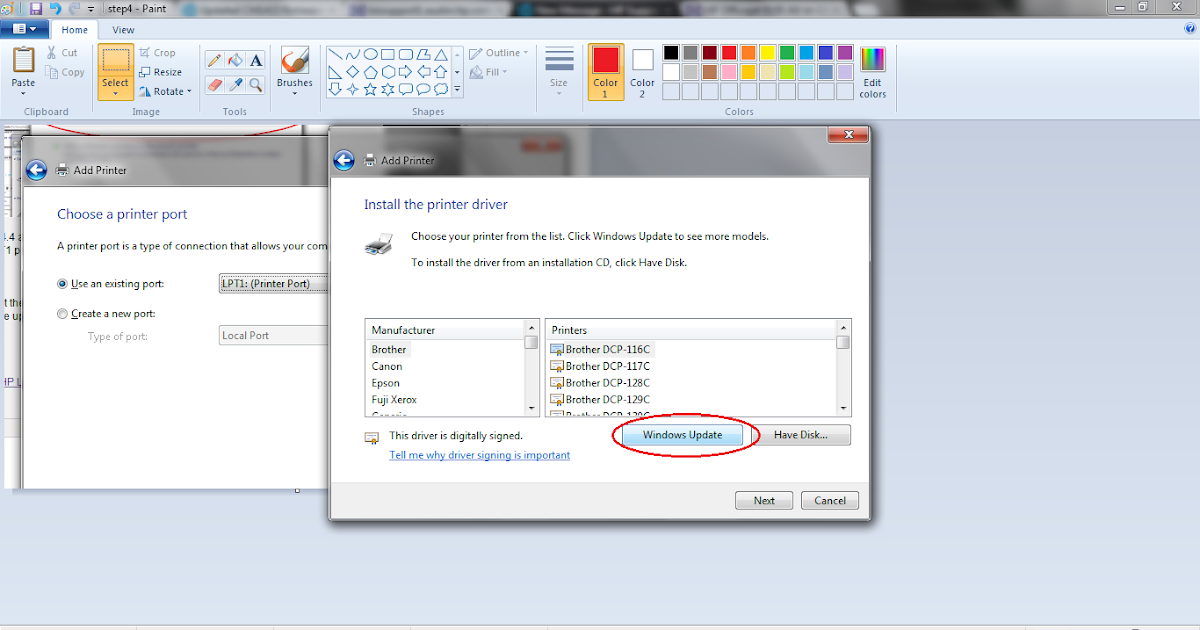This screenshot has height=630, width=1200.
Task: Pick the Pentagon shape
Action: 370,72
